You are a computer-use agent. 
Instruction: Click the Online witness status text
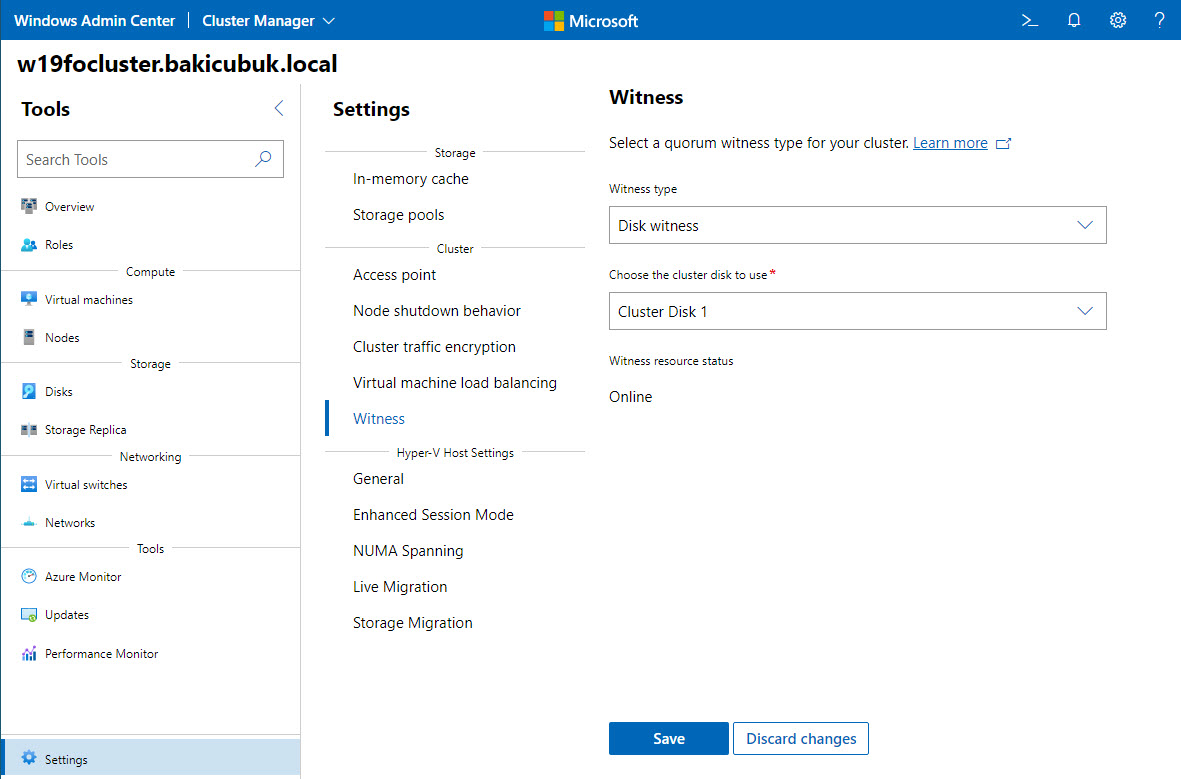[x=630, y=397]
